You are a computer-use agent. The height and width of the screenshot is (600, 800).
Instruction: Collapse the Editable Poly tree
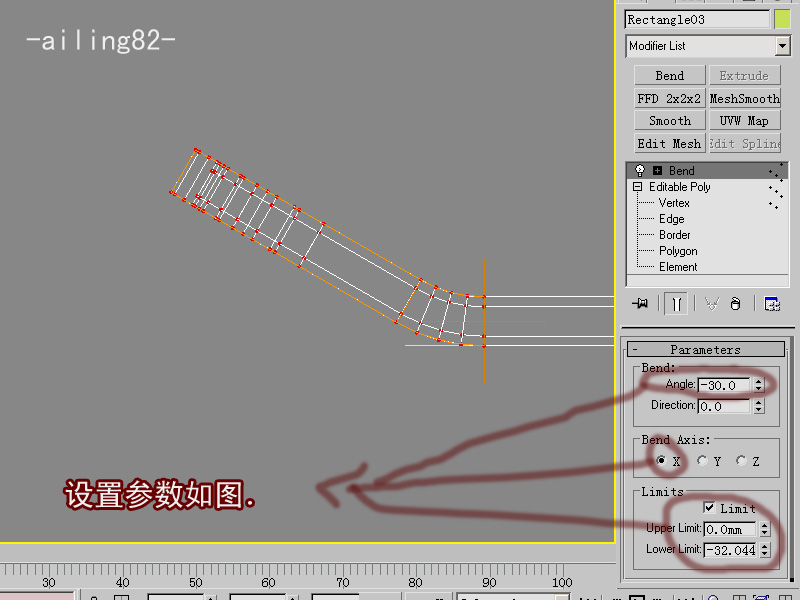tap(637, 187)
